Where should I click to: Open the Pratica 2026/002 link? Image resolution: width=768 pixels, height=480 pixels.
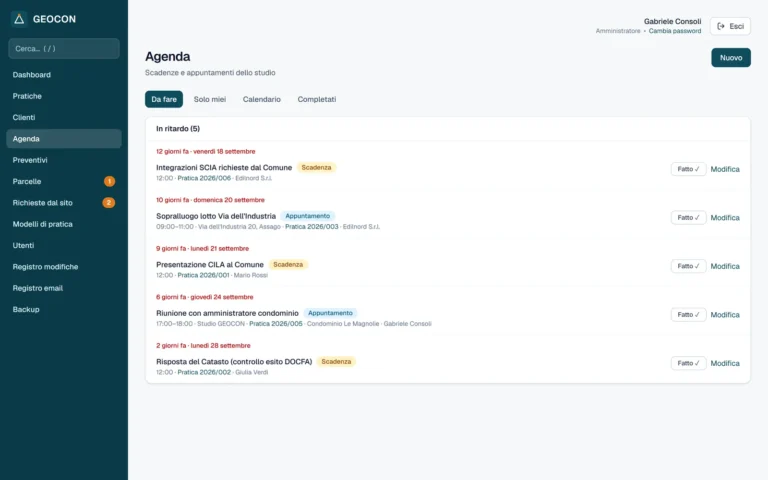(204, 372)
